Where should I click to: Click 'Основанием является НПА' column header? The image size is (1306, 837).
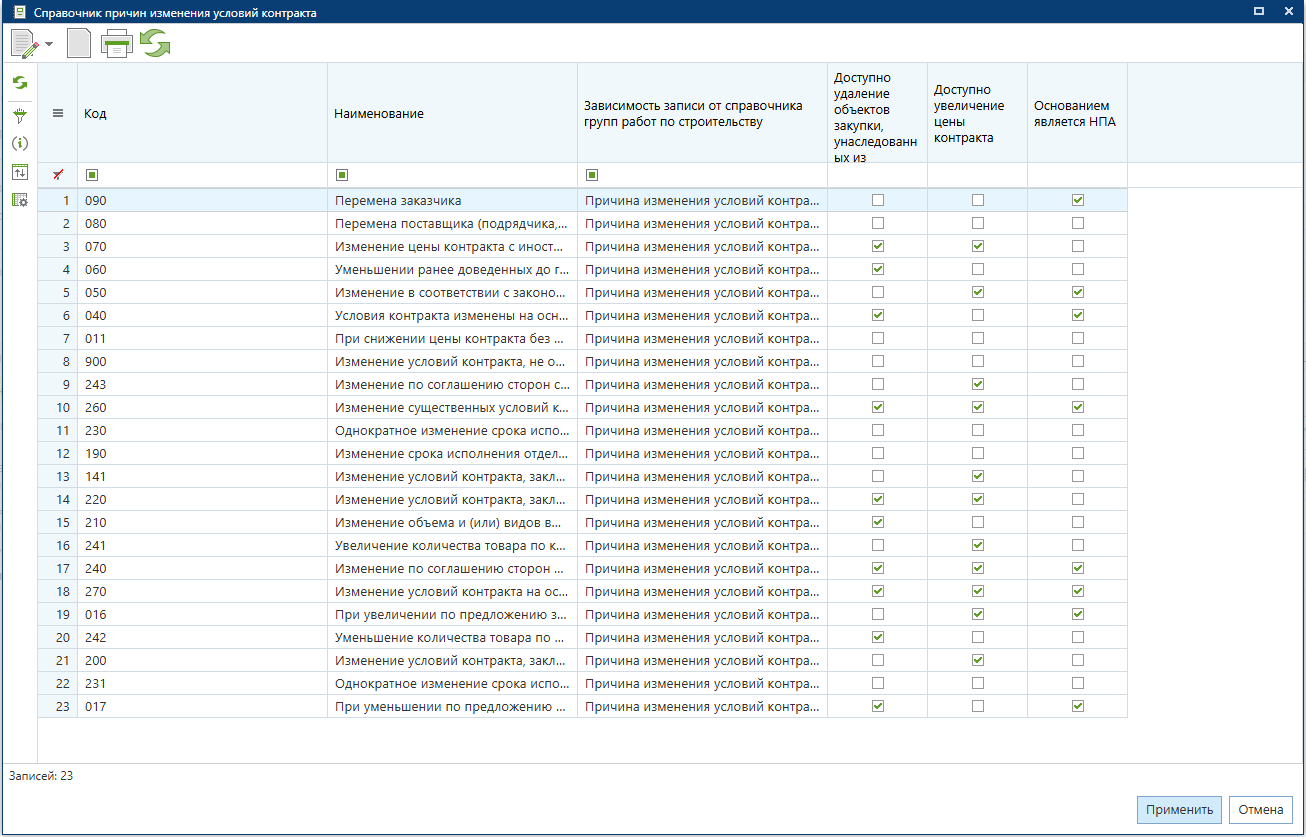tap(1078, 113)
